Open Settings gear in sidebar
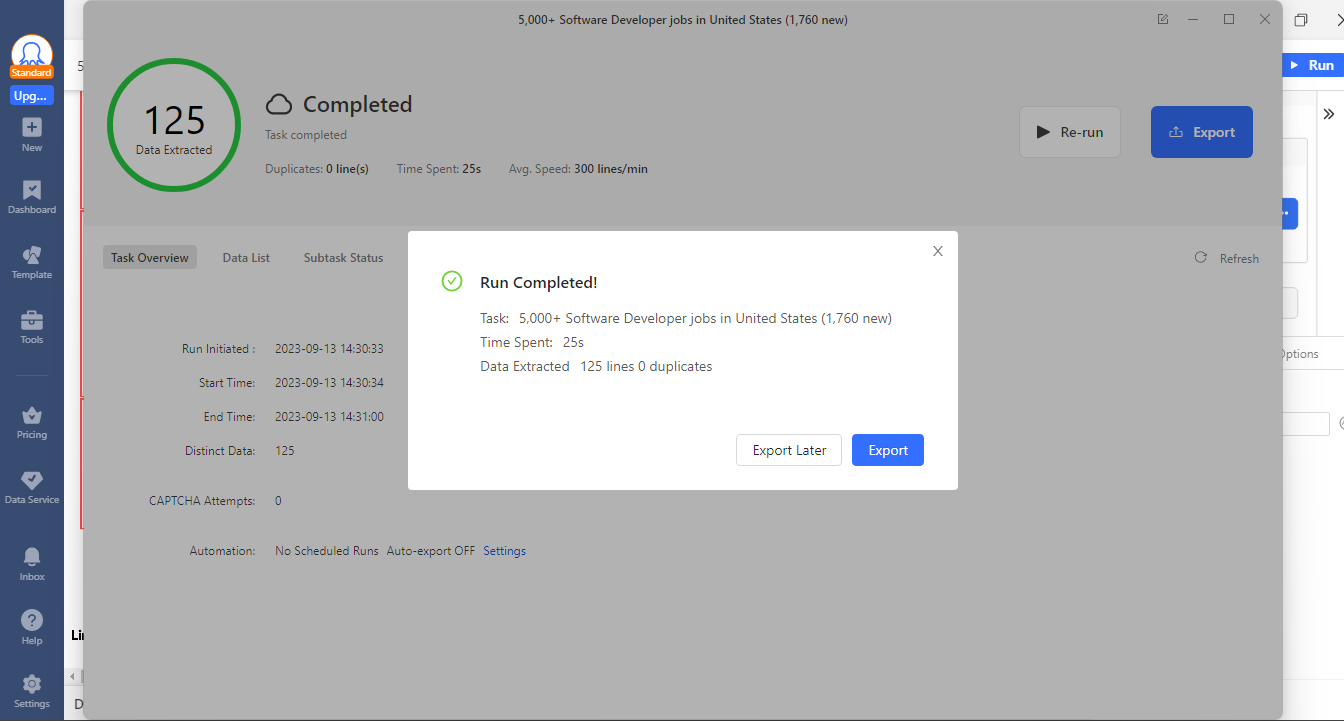The image size is (1344, 721). pyautogui.click(x=32, y=684)
